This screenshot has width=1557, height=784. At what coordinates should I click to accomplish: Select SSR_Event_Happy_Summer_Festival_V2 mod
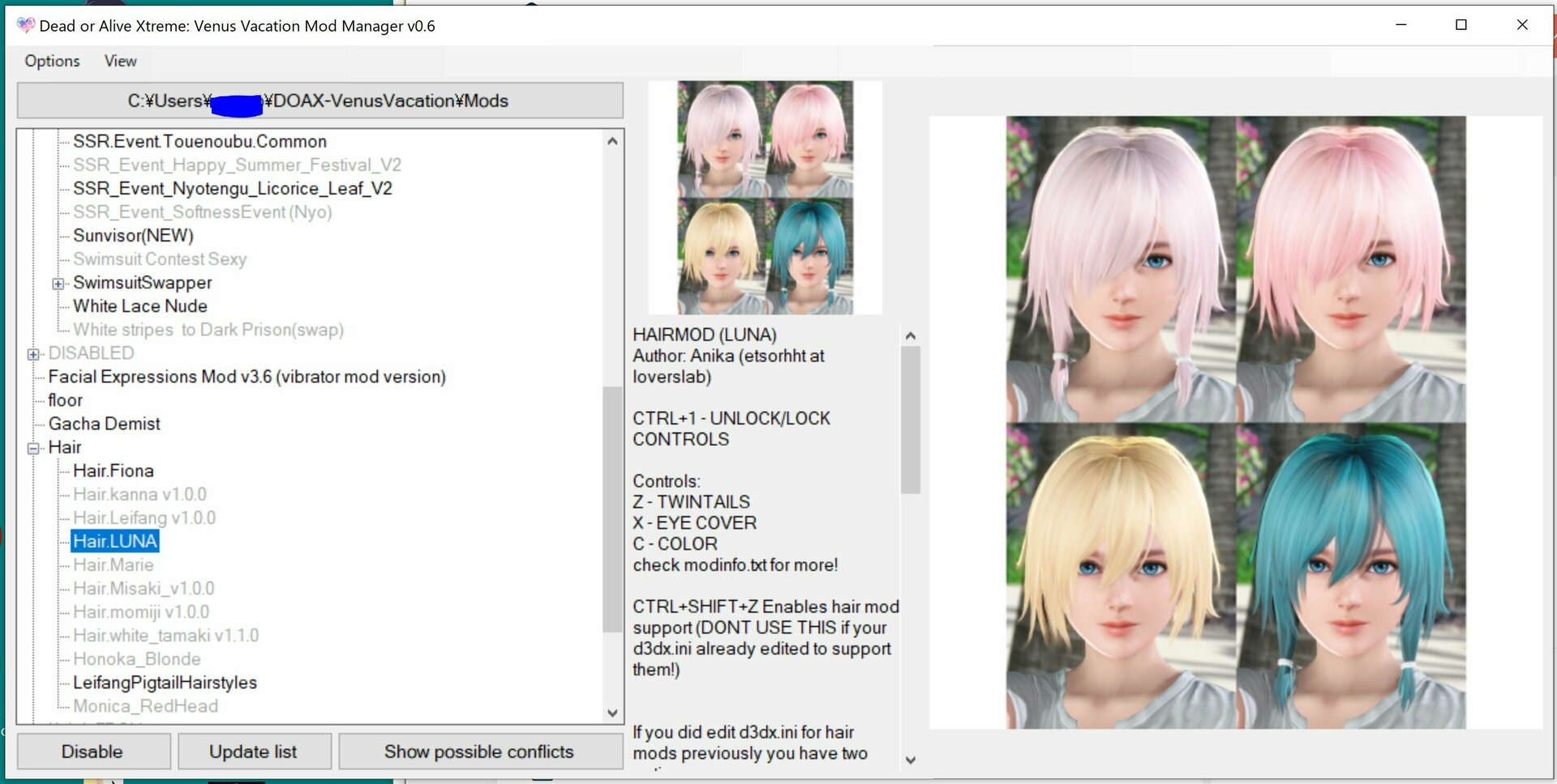pos(237,165)
